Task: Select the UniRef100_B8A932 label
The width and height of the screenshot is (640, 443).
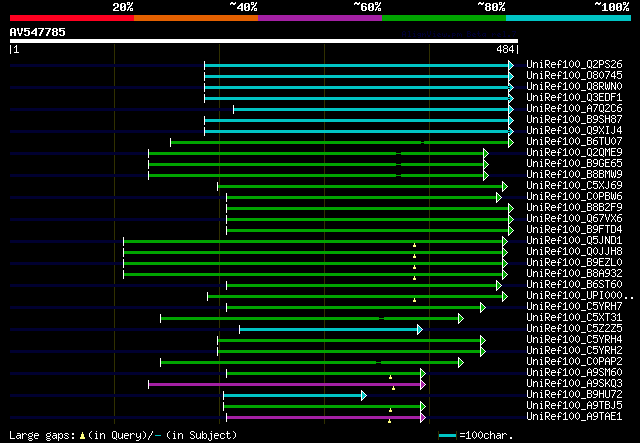Action: (574, 274)
